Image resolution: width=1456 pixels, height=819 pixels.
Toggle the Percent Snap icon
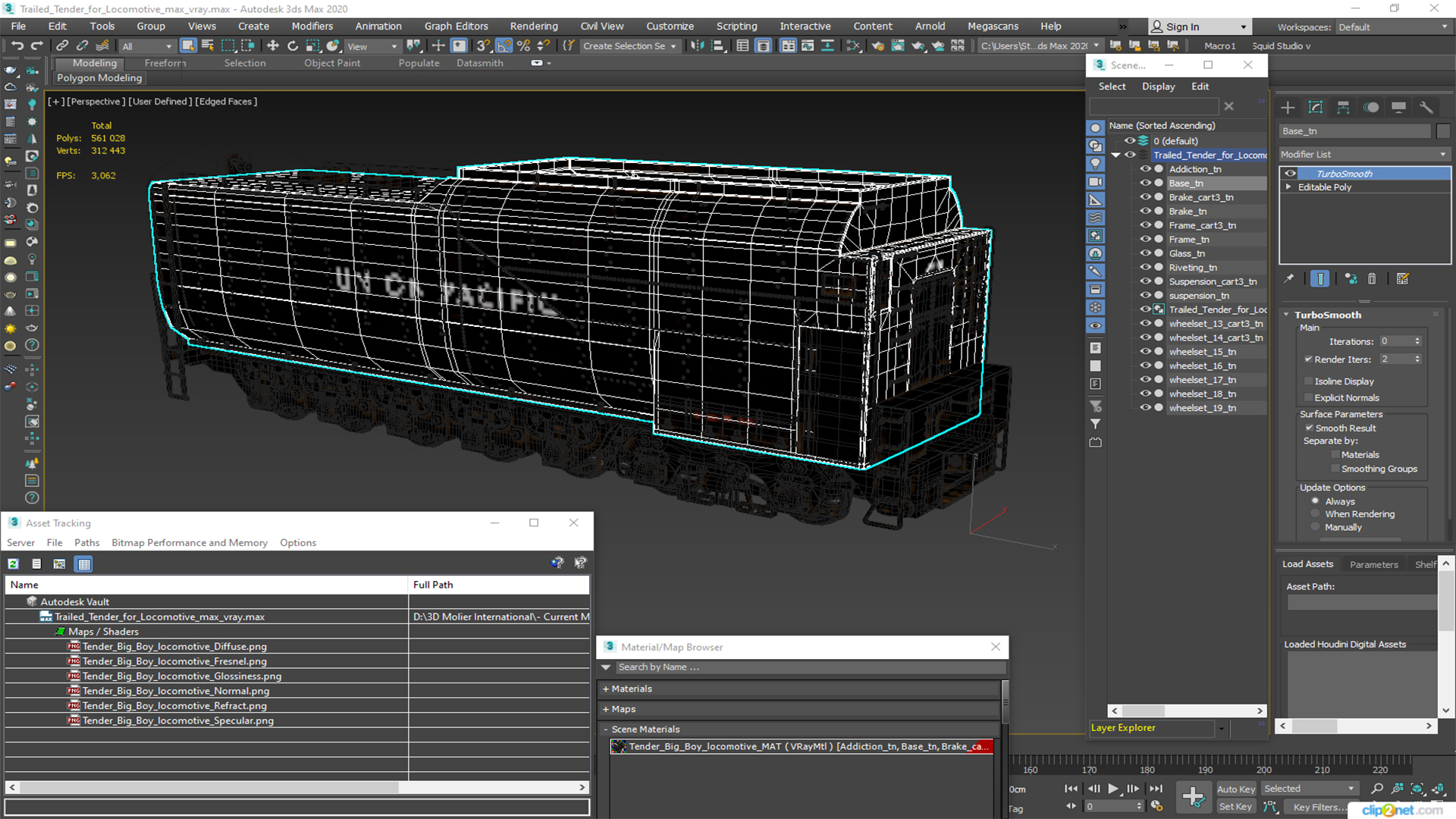click(523, 46)
